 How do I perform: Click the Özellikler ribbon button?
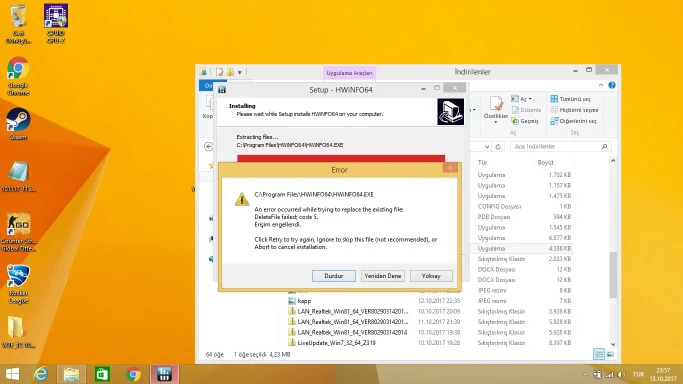point(496,109)
